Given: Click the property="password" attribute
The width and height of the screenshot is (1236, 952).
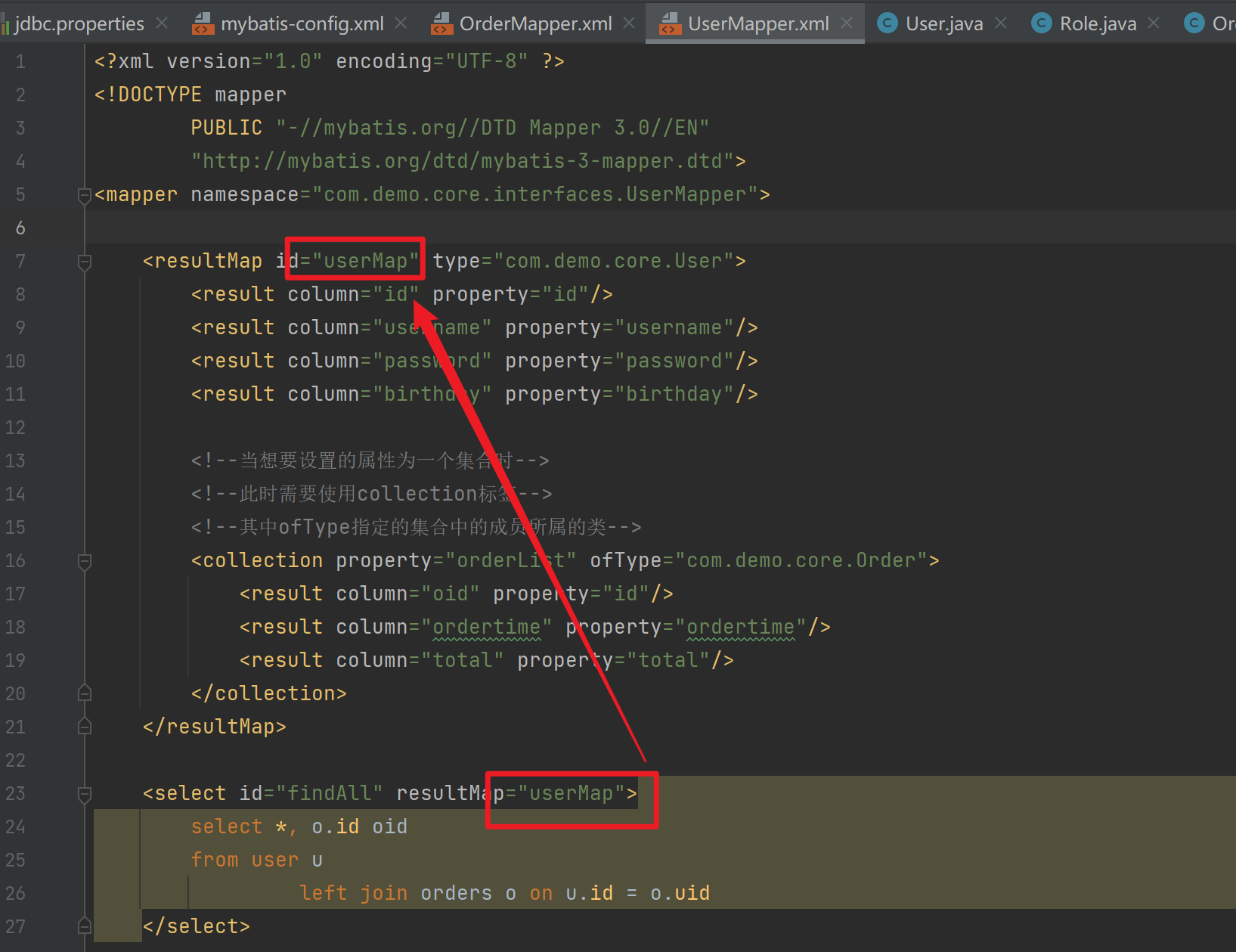Looking at the screenshot, I should click(620, 361).
